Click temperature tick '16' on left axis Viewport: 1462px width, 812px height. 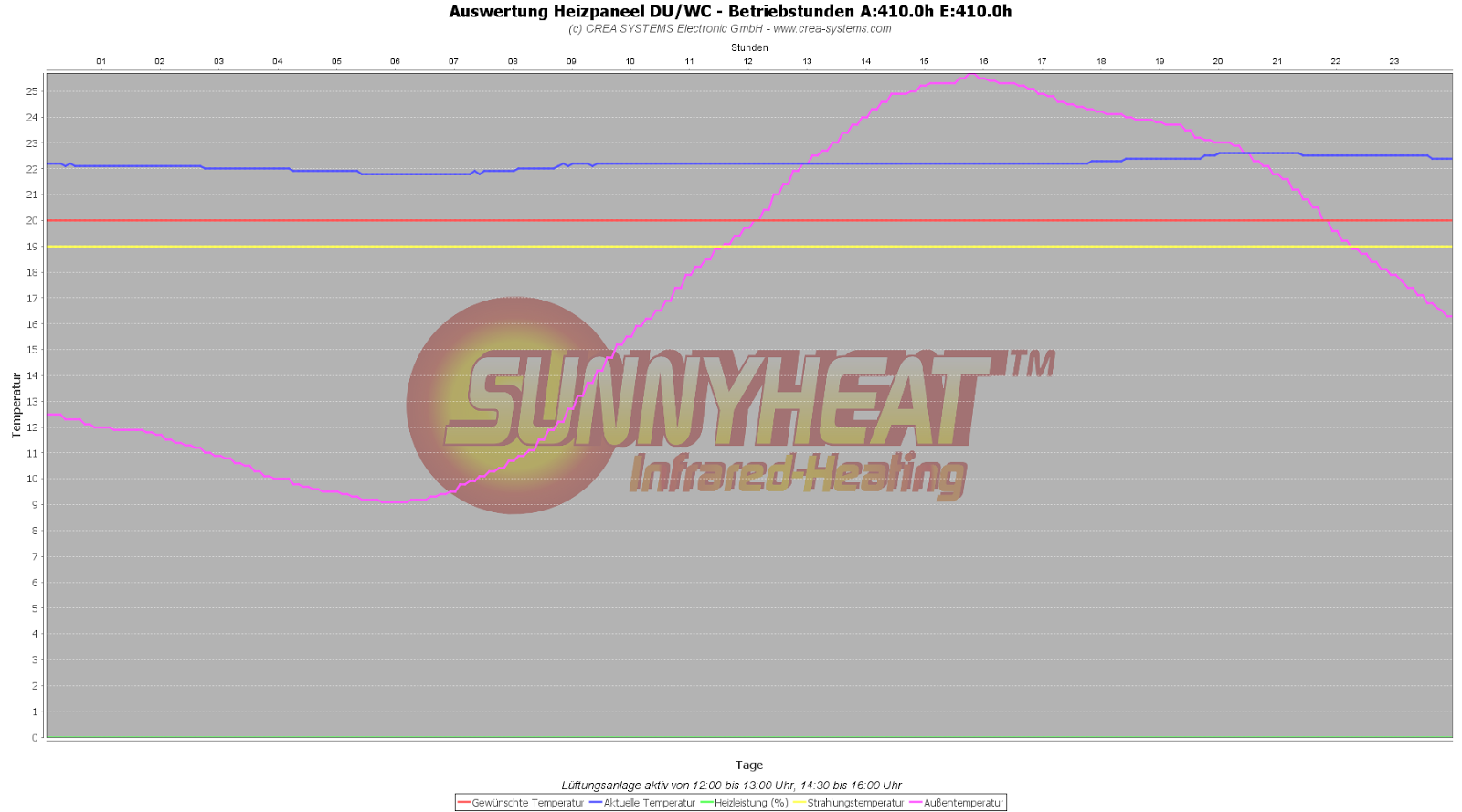coord(32,324)
